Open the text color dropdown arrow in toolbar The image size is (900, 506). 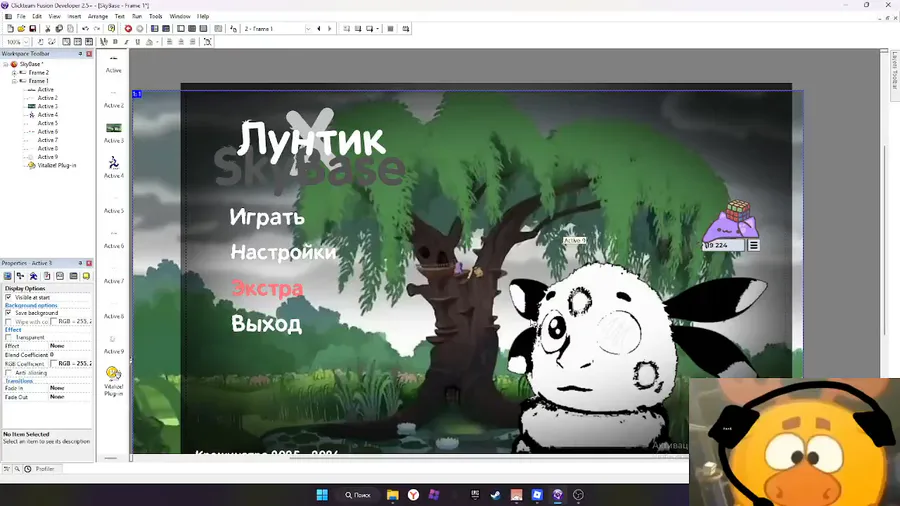click(157, 42)
